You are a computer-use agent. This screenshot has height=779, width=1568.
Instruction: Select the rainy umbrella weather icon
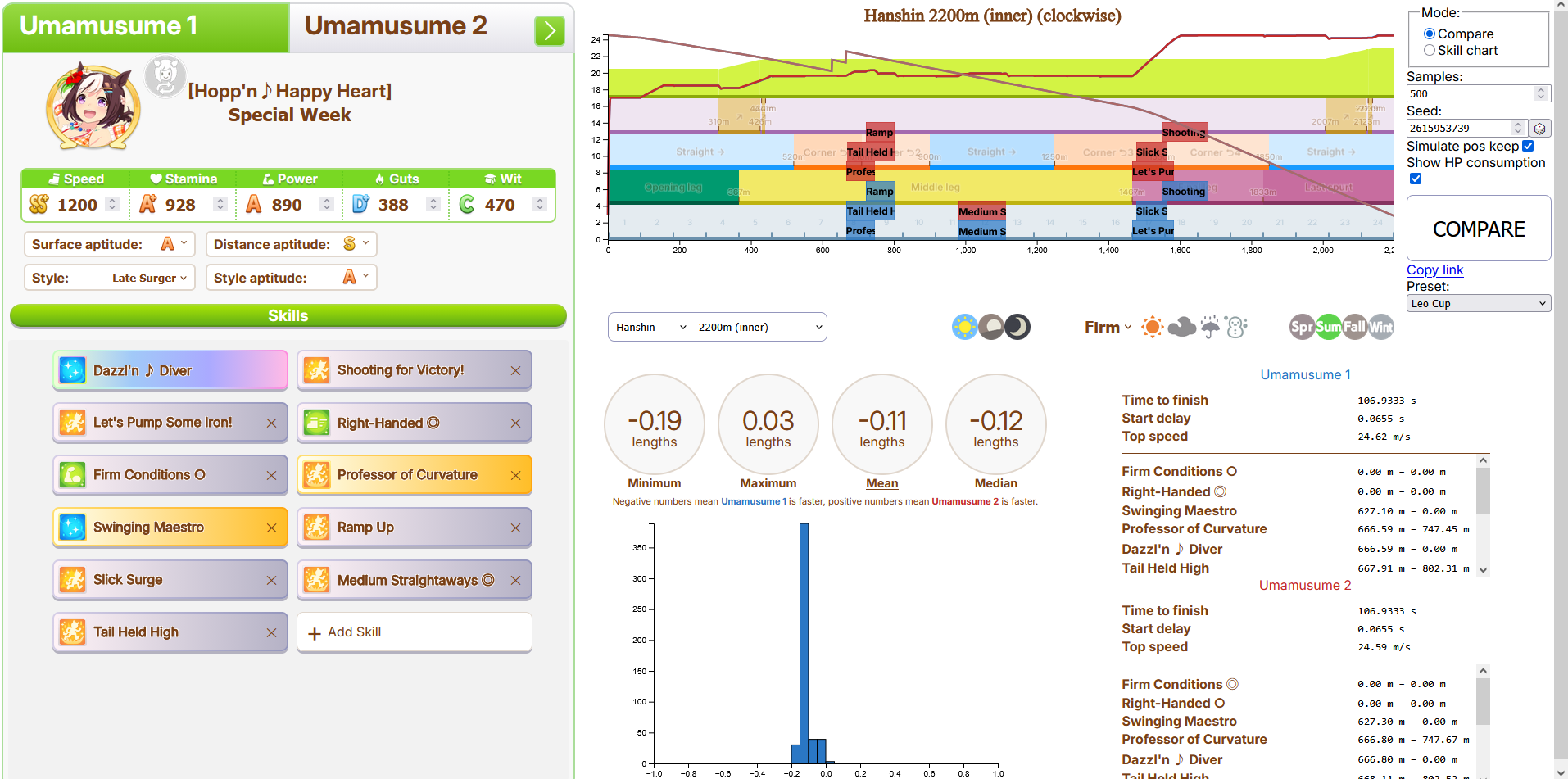coord(1210,328)
